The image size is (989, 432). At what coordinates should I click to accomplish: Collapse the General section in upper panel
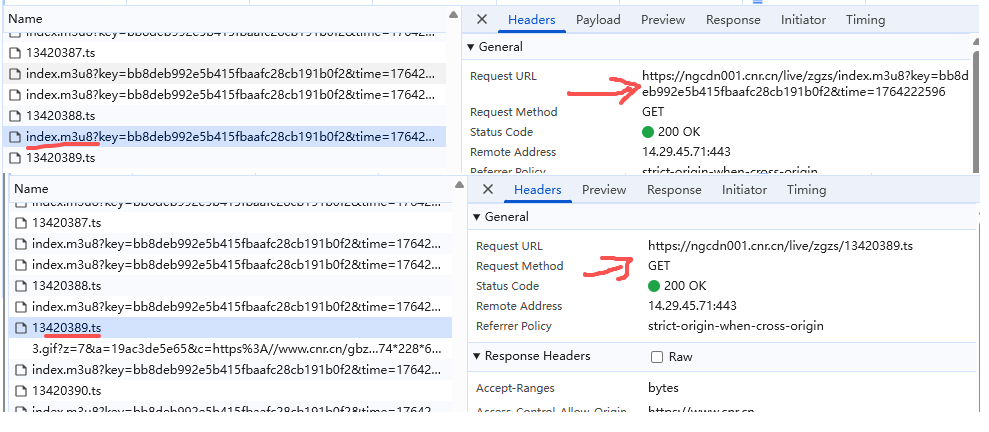coord(472,47)
